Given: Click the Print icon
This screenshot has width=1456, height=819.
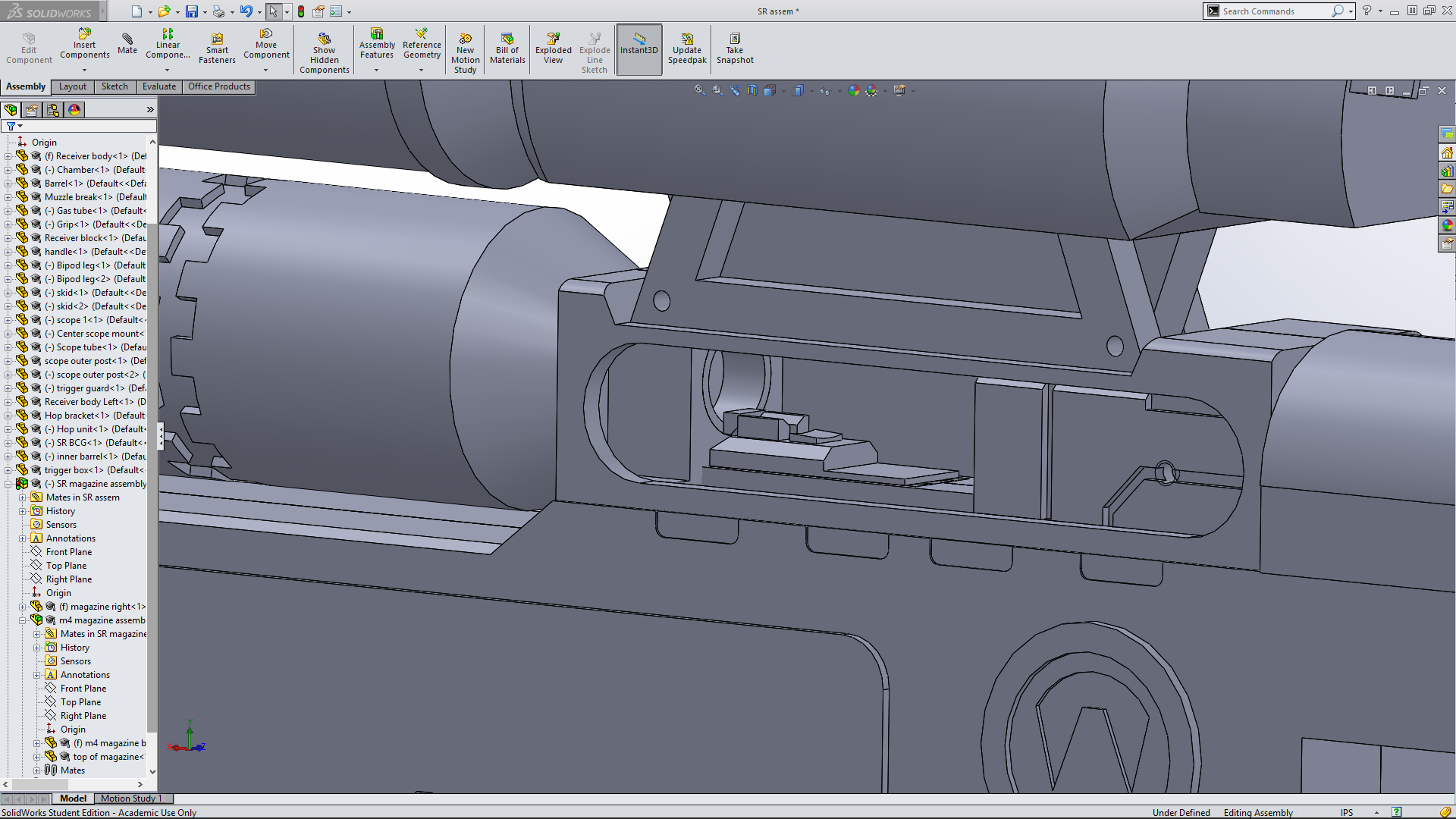Looking at the screenshot, I should click(x=219, y=11).
